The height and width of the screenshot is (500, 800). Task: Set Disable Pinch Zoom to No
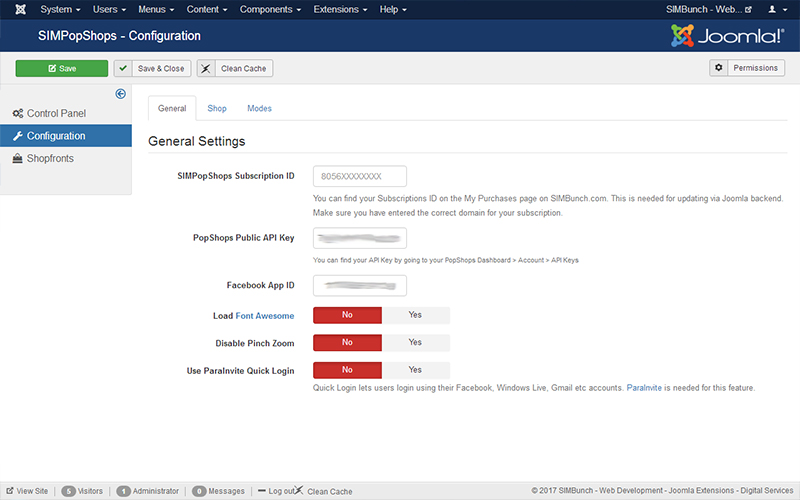coord(347,342)
